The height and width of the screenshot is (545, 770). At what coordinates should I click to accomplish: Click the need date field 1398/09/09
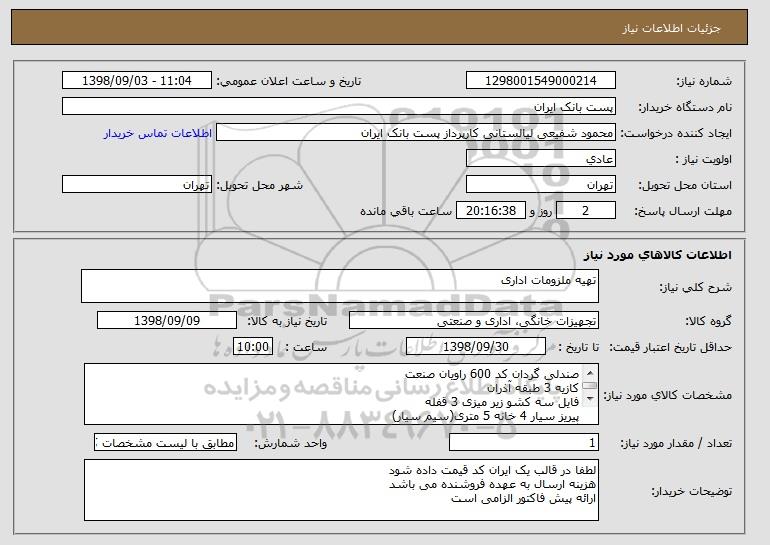coord(167,321)
